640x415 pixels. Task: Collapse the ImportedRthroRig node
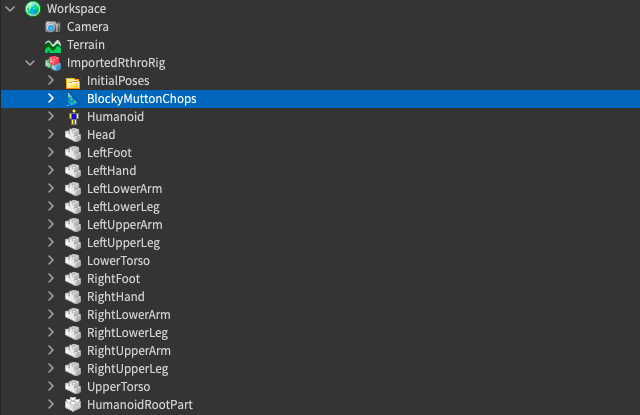coord(30,63)
